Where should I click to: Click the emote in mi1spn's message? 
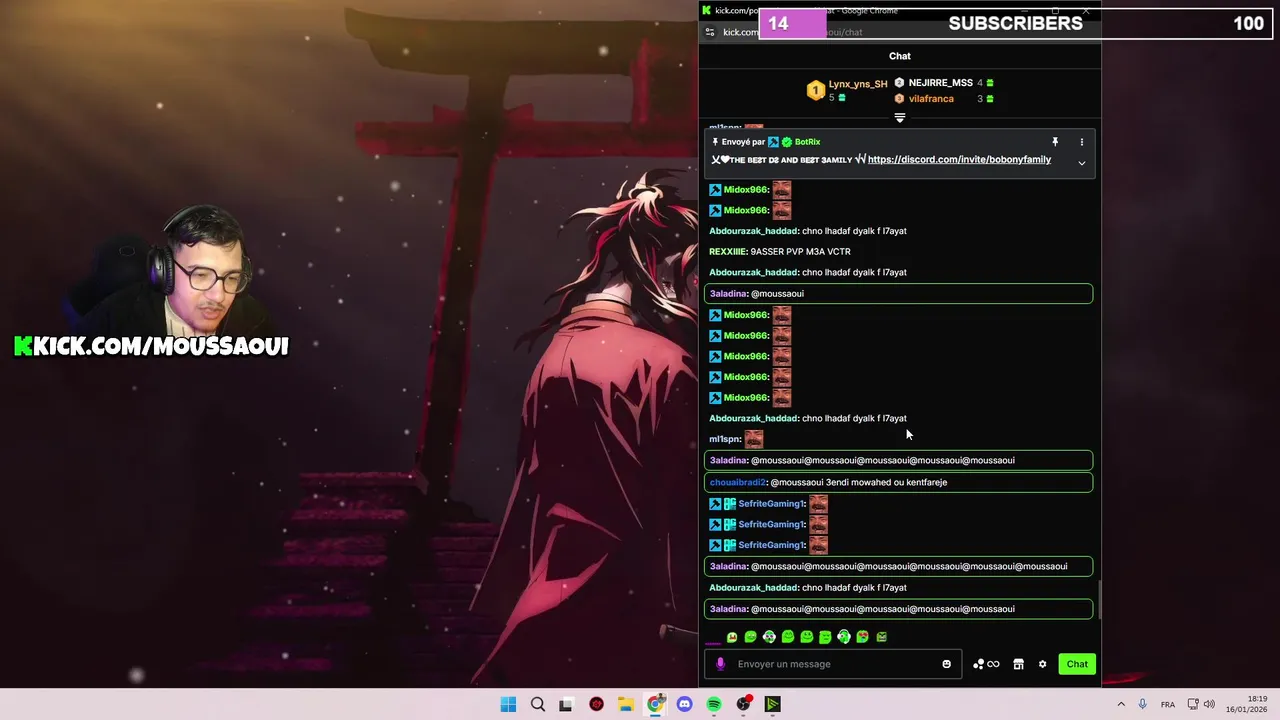click(754, 439)
